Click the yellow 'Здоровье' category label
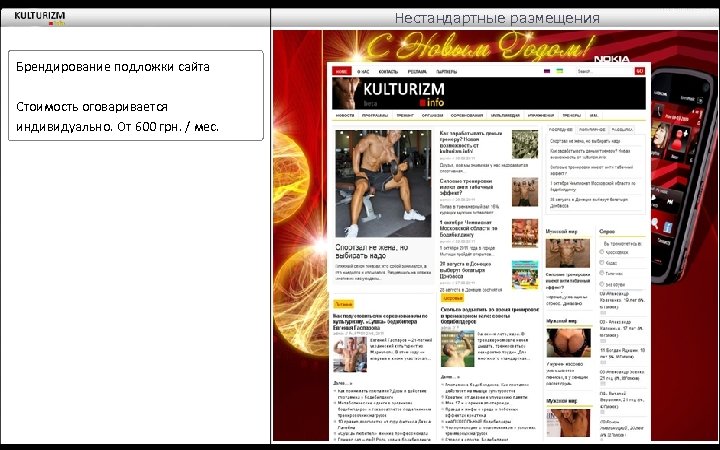This screenshot has height=450, width=720. 452,298
